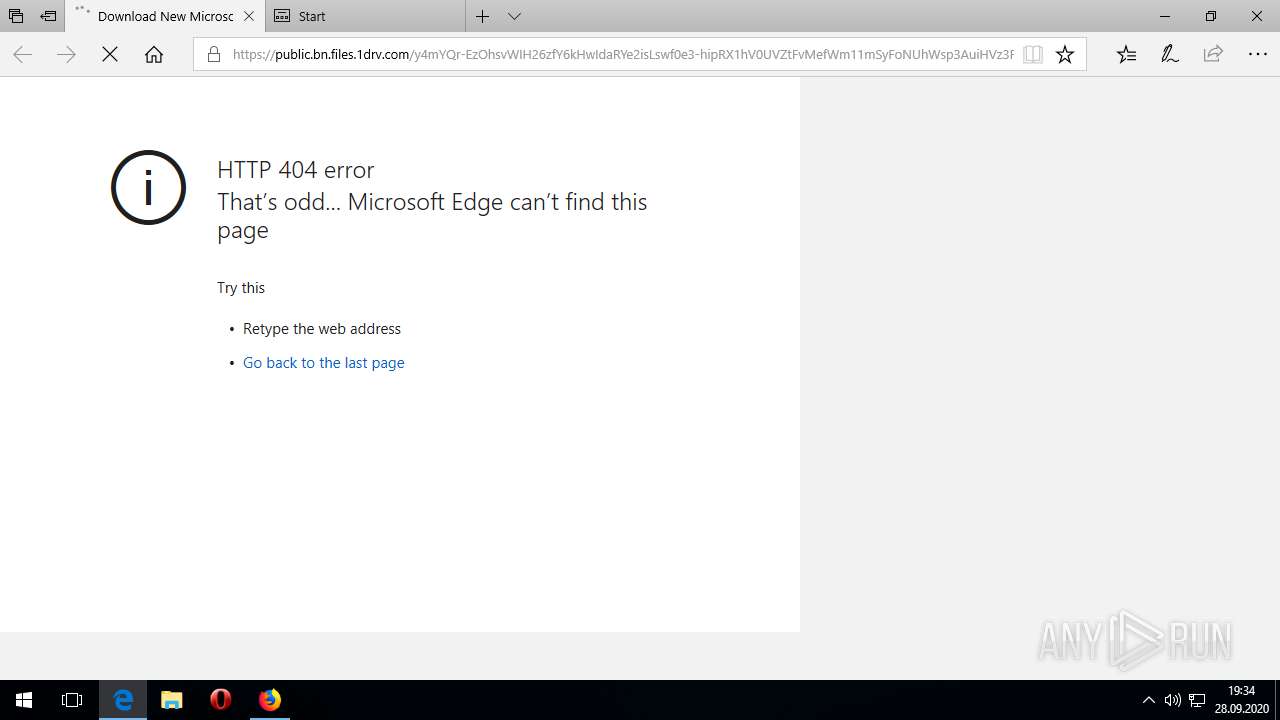Focus the address bar URL
Viewport: 1280px width, 720px height.
point(623,55)
